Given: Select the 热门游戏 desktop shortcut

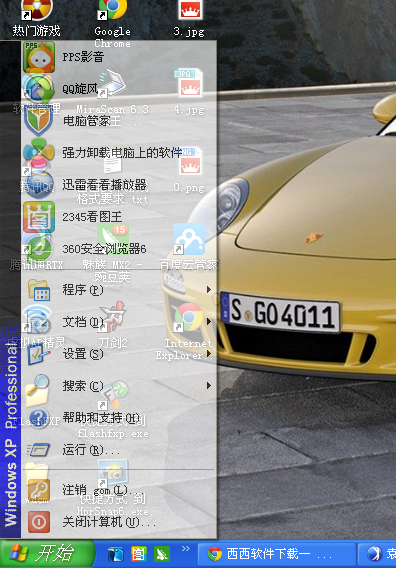Looking at the screenshot, I should (x=36, y=18).
